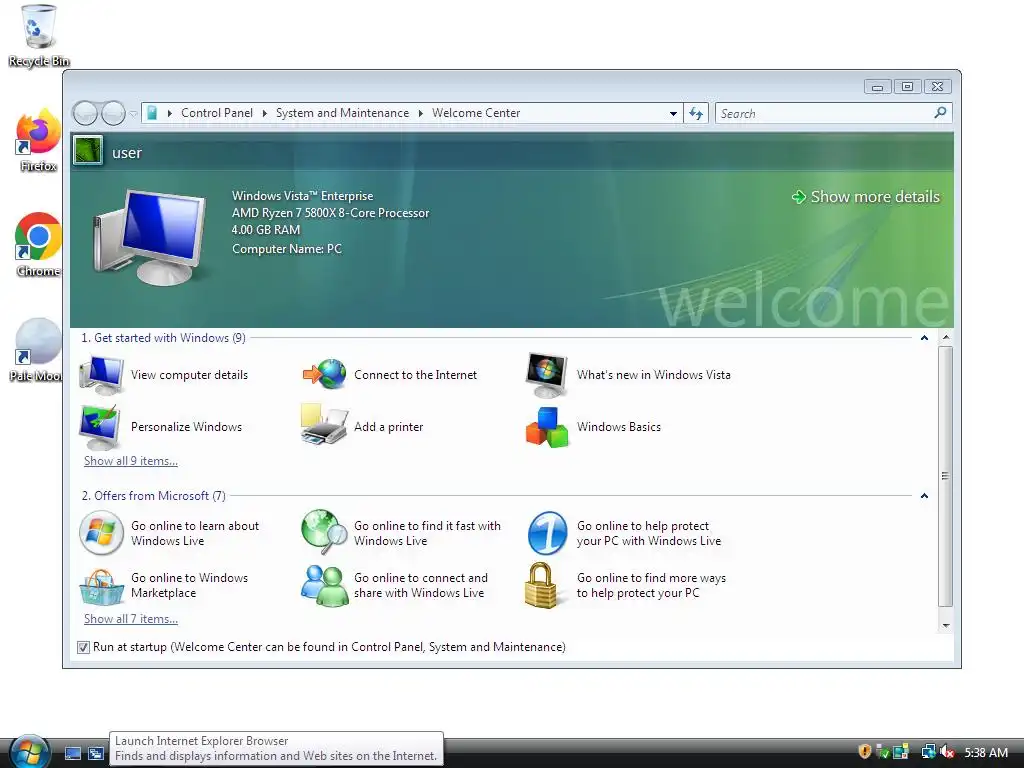This screenshot has width=1024, height=768.
Task: Select the Firefox desktop shortcut
Action: [x=39, y=140]
